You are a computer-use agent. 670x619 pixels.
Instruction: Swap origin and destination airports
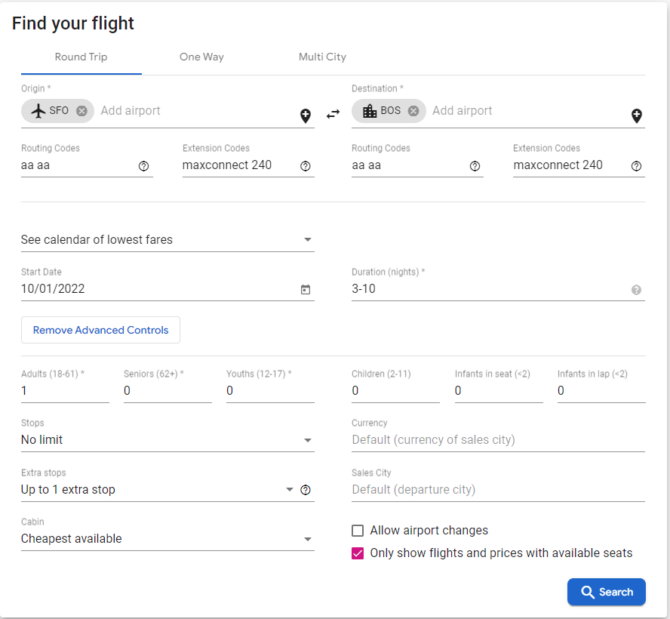(x=333, y=114)
